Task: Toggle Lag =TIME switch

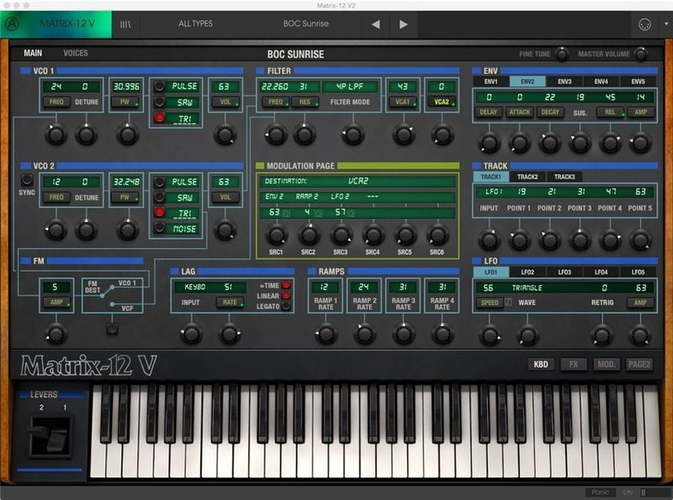Action: [286, 285]
